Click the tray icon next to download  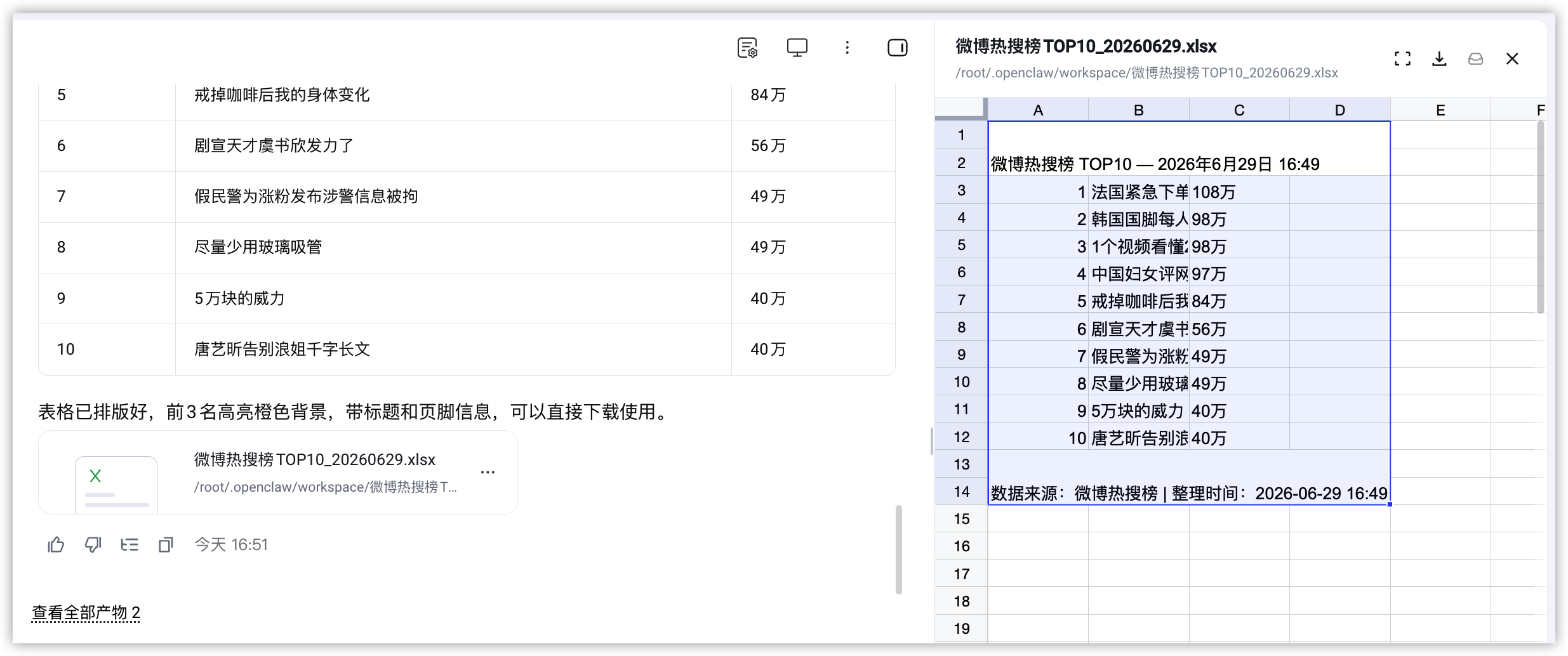(x=1476, y=59)
